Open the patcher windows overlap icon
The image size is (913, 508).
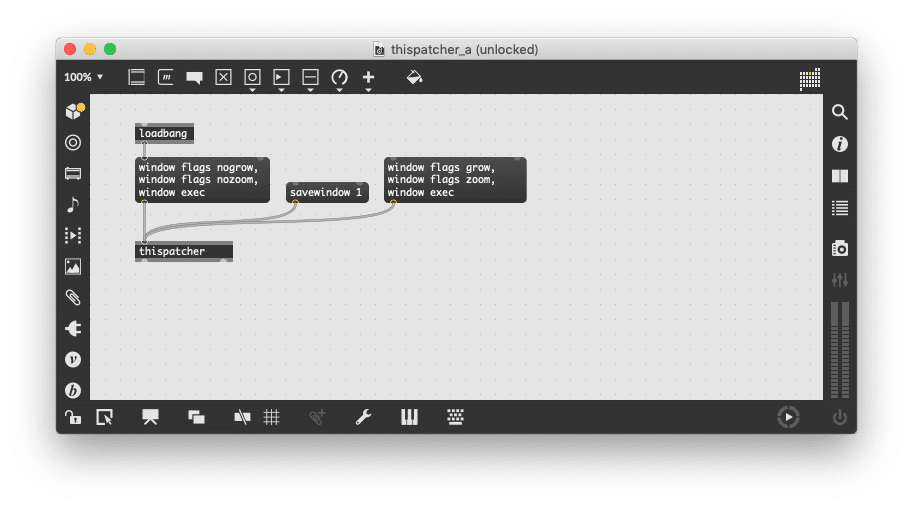click(196, 417)
